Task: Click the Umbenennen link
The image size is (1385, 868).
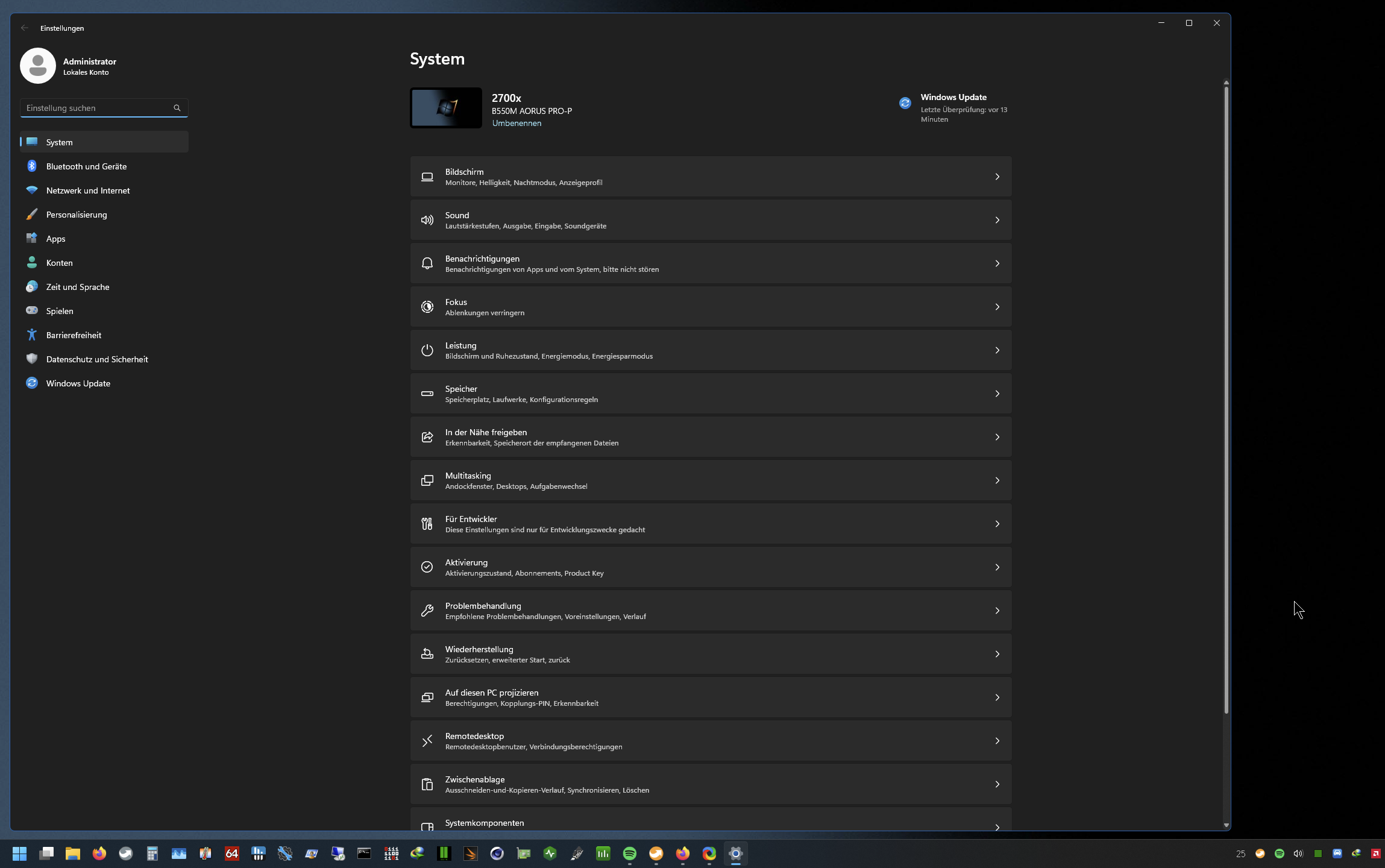Action: click(x=517, y=123)
